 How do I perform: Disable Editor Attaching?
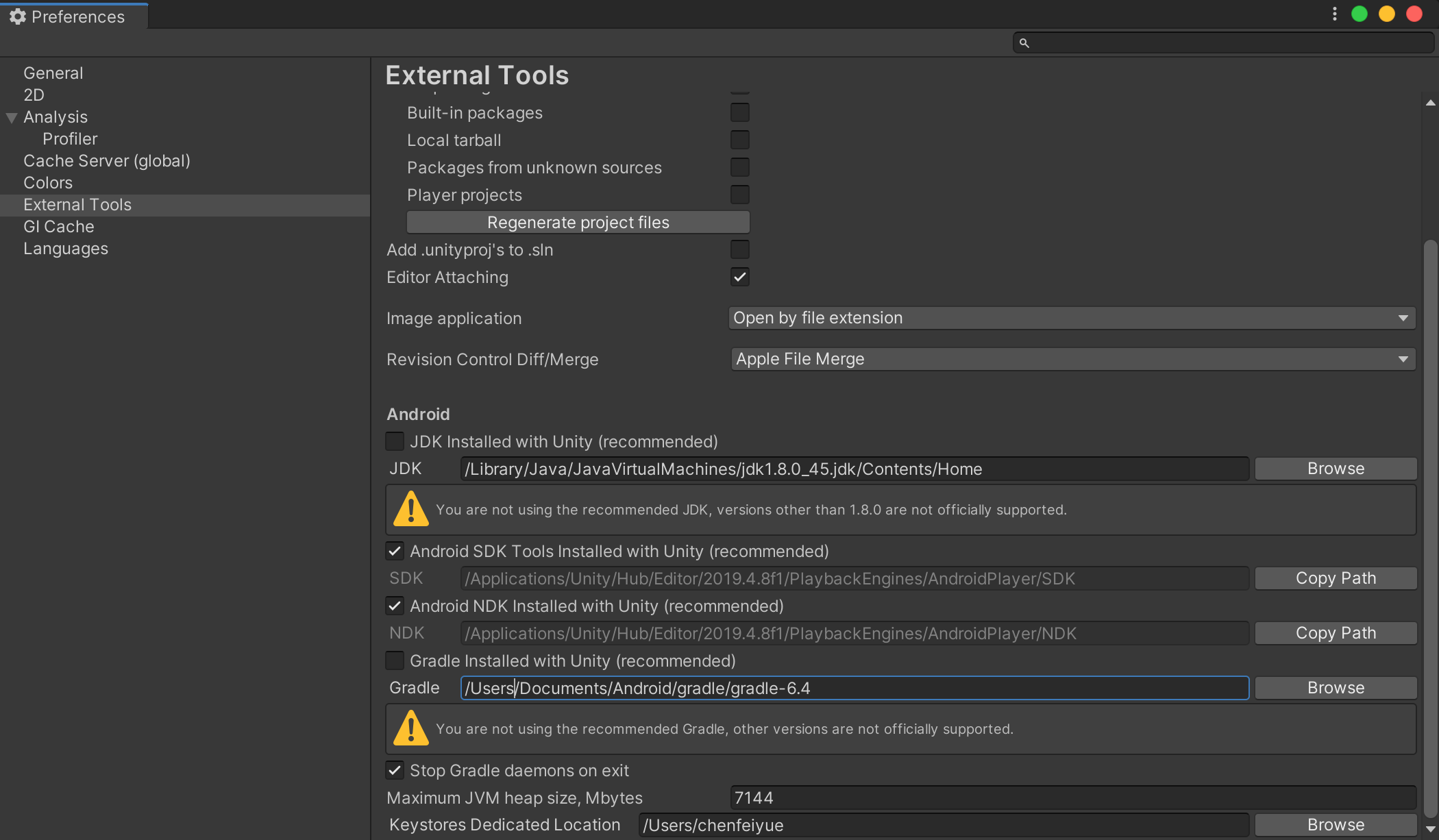[x=739, y=277]
